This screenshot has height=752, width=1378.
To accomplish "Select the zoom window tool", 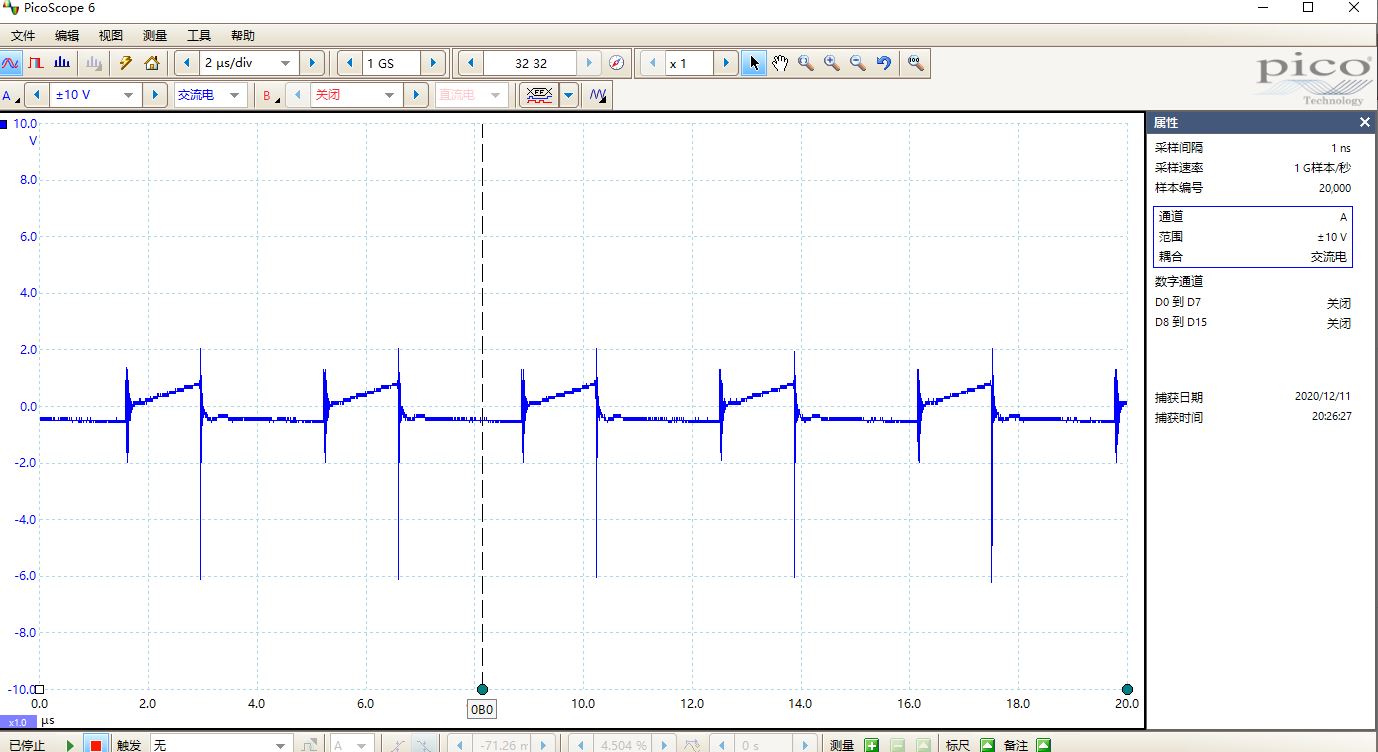I will click(x=806, y=63).
